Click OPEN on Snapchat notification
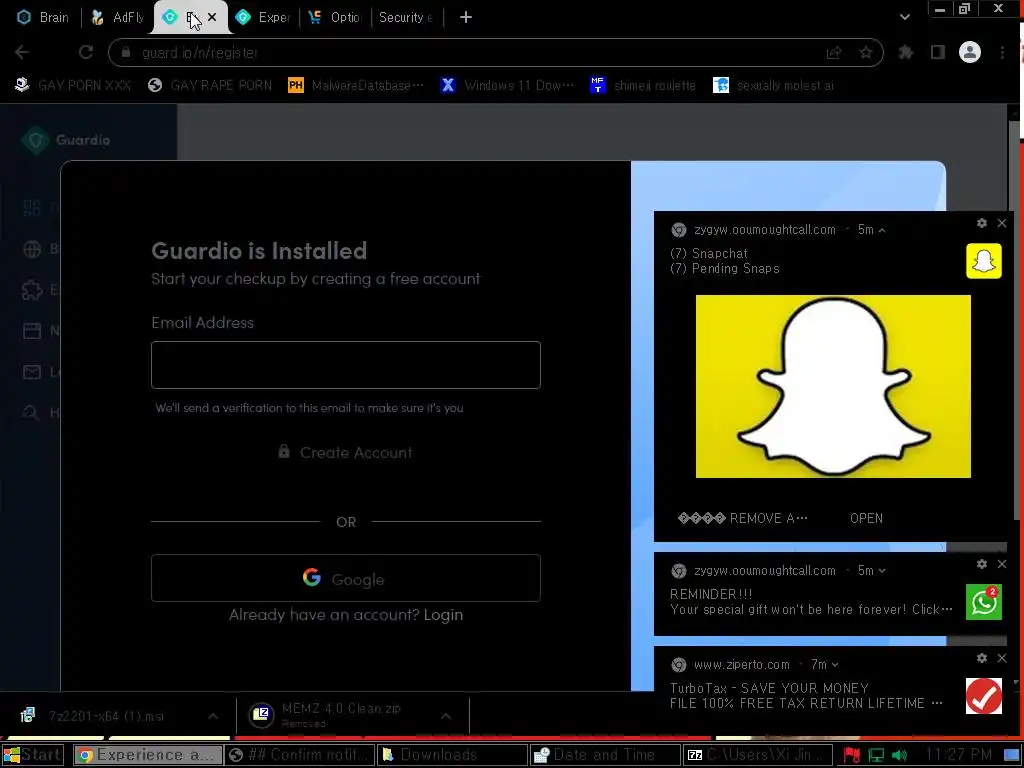Image resolution: width=1024 pixels, height=768 pixels. coord(866,519)
